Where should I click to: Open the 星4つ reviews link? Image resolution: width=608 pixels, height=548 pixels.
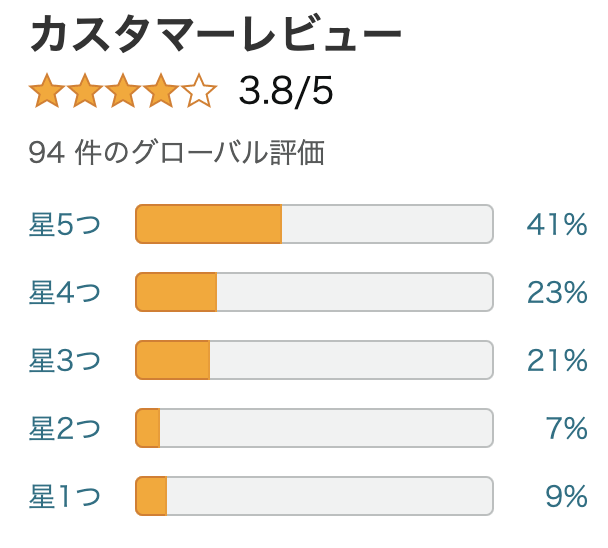(x=65, y=292)
